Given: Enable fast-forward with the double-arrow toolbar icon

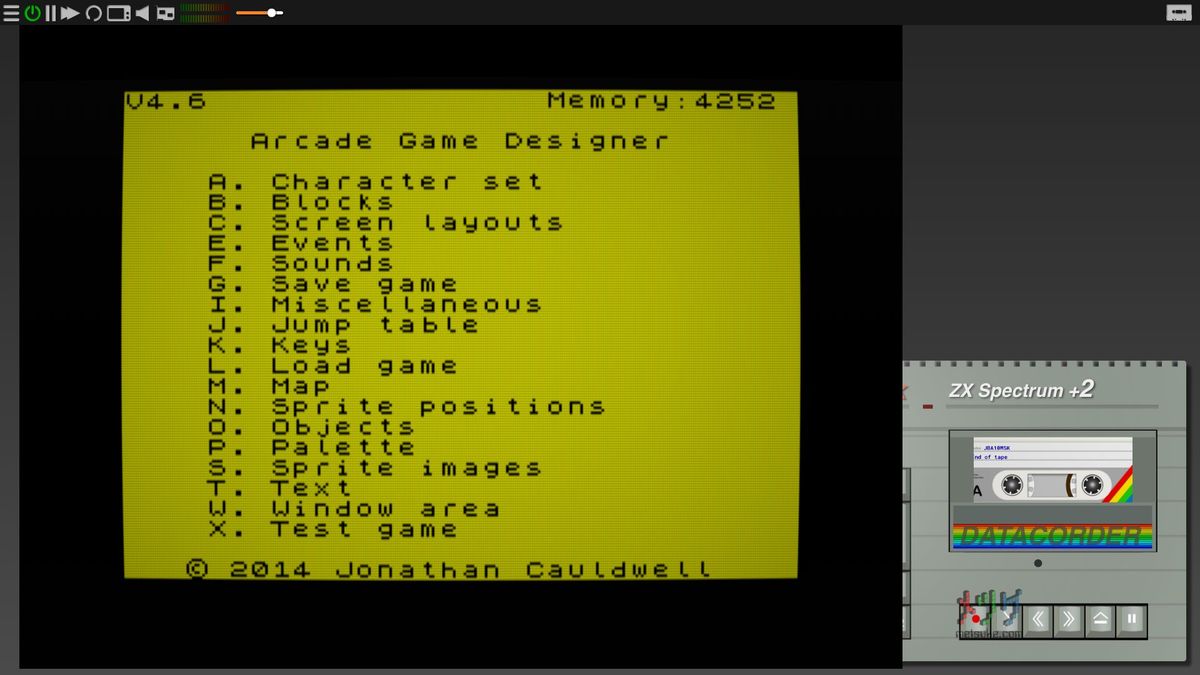Looking at the screenshot, I should 70,12.
